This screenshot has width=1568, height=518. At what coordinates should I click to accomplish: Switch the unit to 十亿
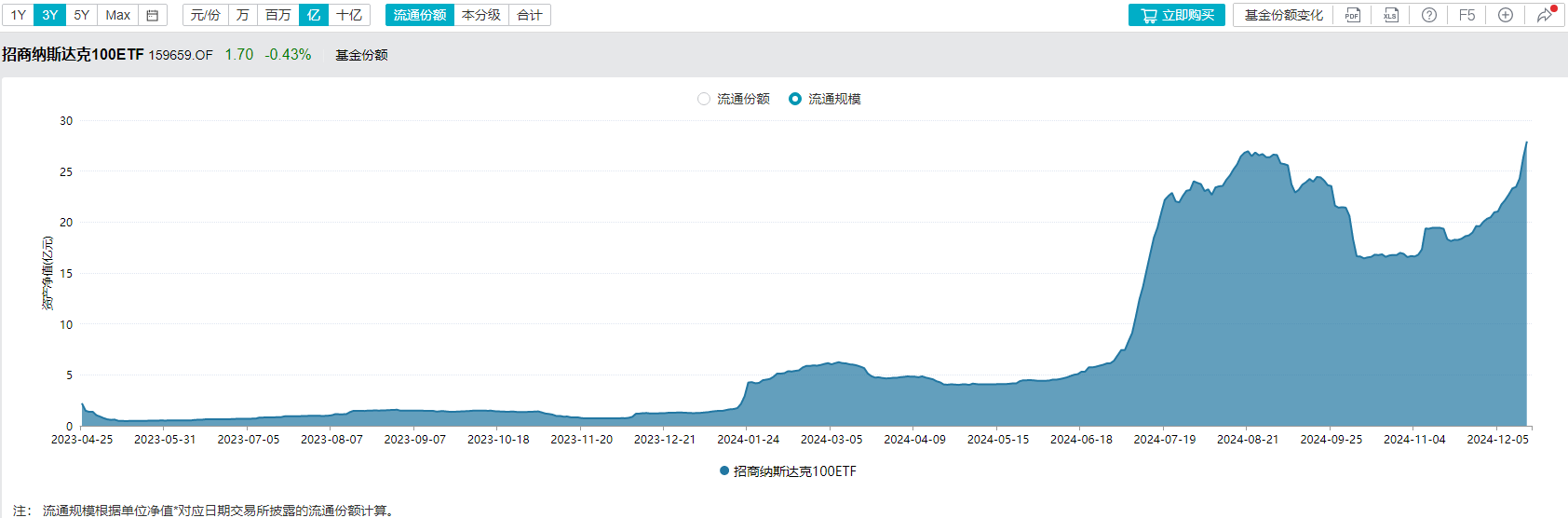349,15
